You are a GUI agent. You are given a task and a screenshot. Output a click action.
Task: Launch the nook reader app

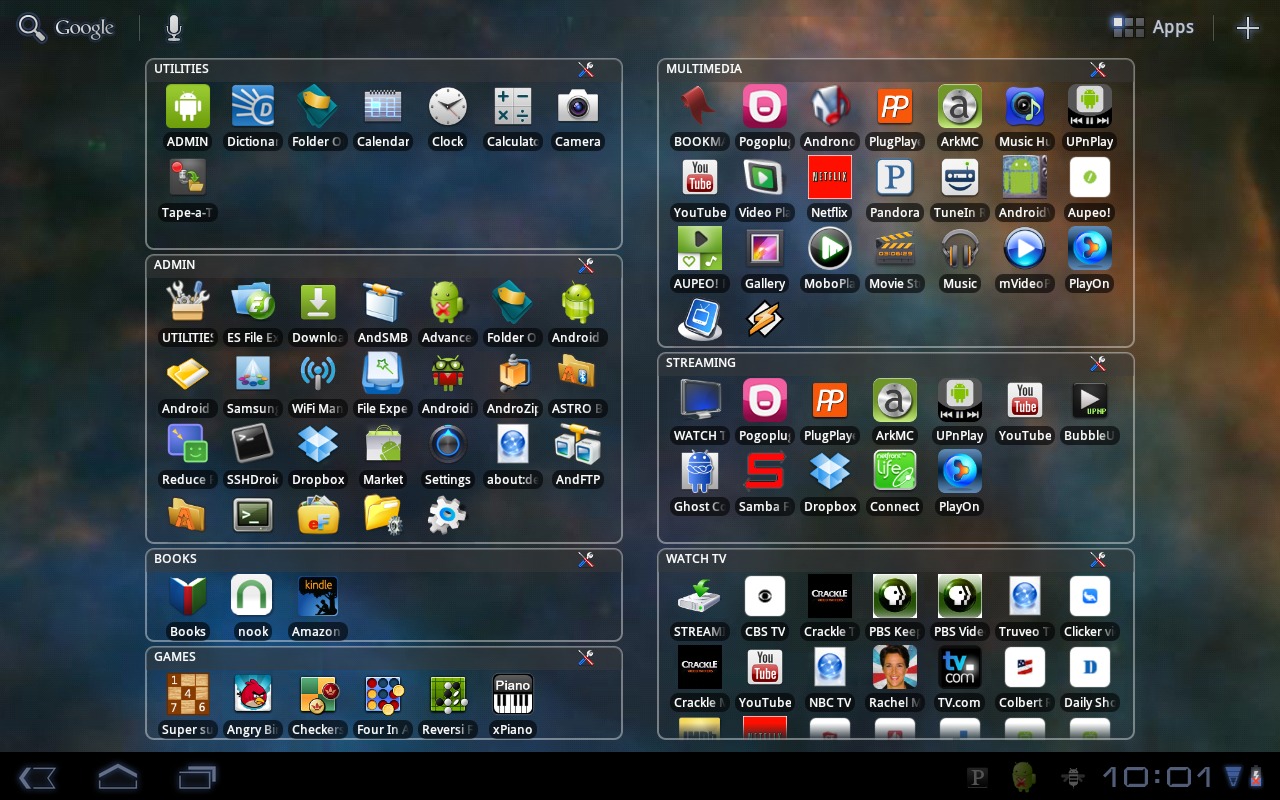(x=253, y=607)
